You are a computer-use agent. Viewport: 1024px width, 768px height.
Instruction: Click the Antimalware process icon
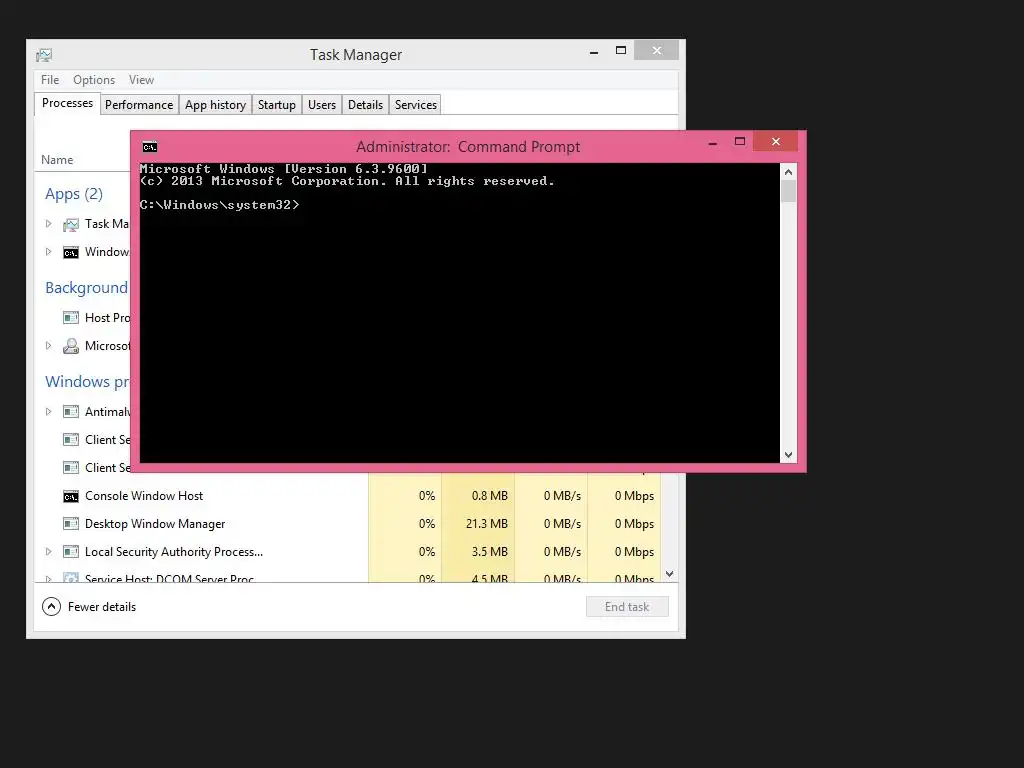tap(71, 411)
